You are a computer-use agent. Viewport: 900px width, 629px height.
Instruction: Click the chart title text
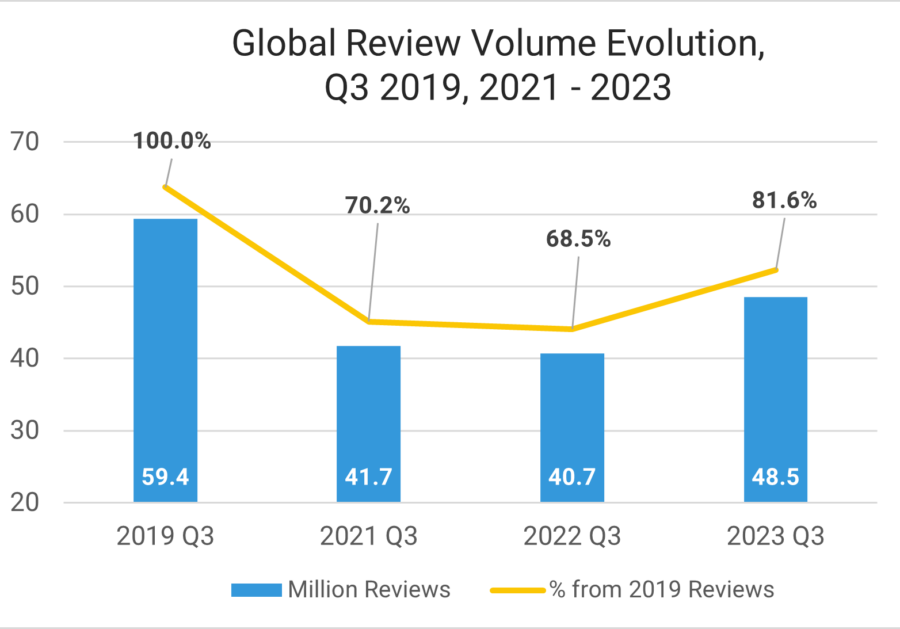pyautogui.click(x=450, y=65)
